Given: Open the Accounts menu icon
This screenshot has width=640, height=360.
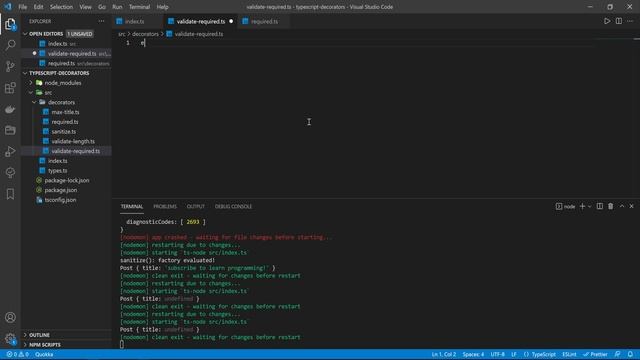Looking at the screenshot, I should click(x=10, y=317).
